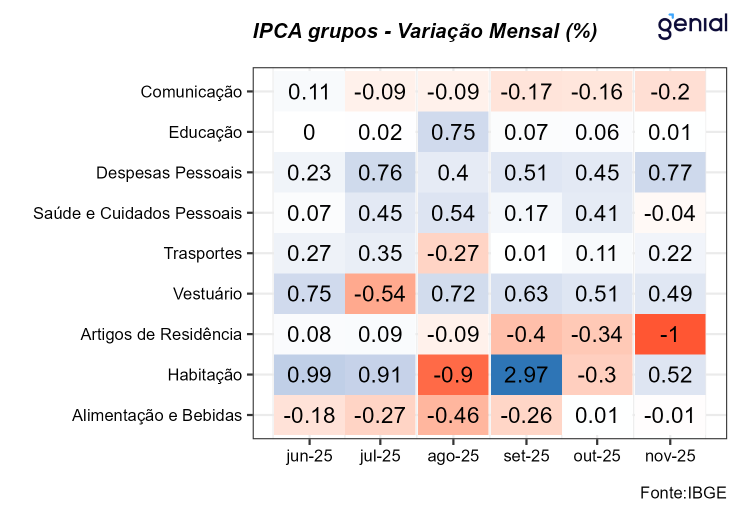The width and height of the screenshot is (750, 525).
Task: Click the -0.9 Habitação cell for ago-25
Action: click(x=453, y=375)
